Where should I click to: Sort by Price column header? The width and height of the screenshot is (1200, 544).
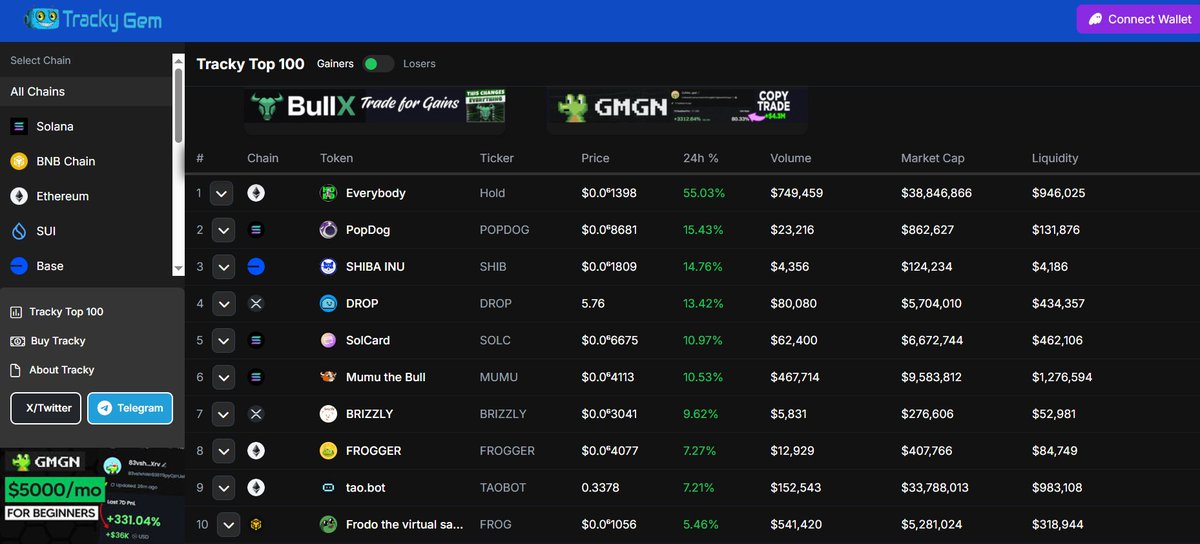[595, 158]
